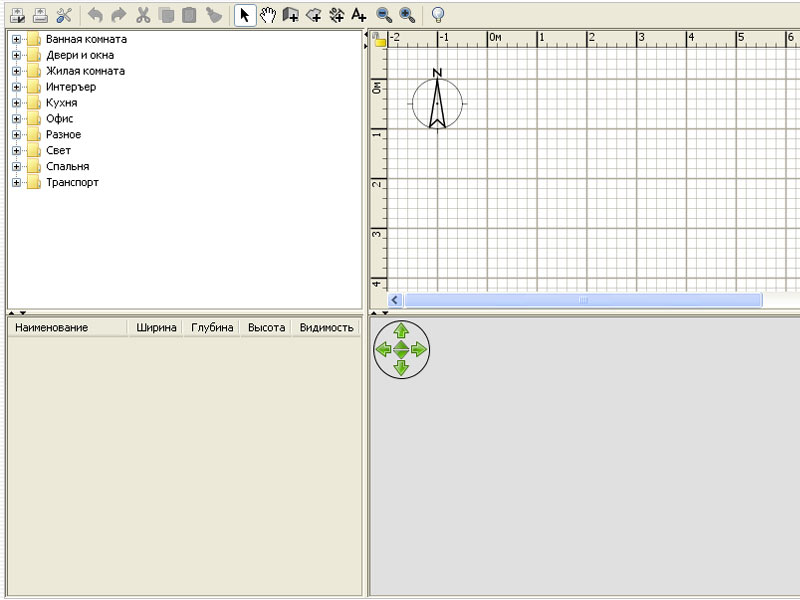Select the Спальня tree item
The image size is (800, 600).
tap(67, 166)
